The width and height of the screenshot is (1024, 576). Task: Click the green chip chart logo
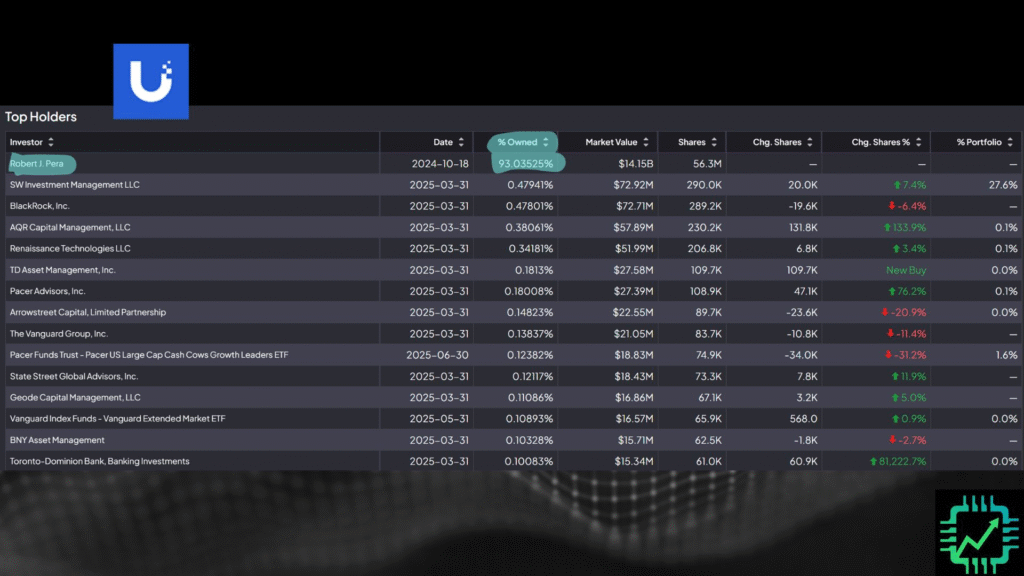click(979, 534)
